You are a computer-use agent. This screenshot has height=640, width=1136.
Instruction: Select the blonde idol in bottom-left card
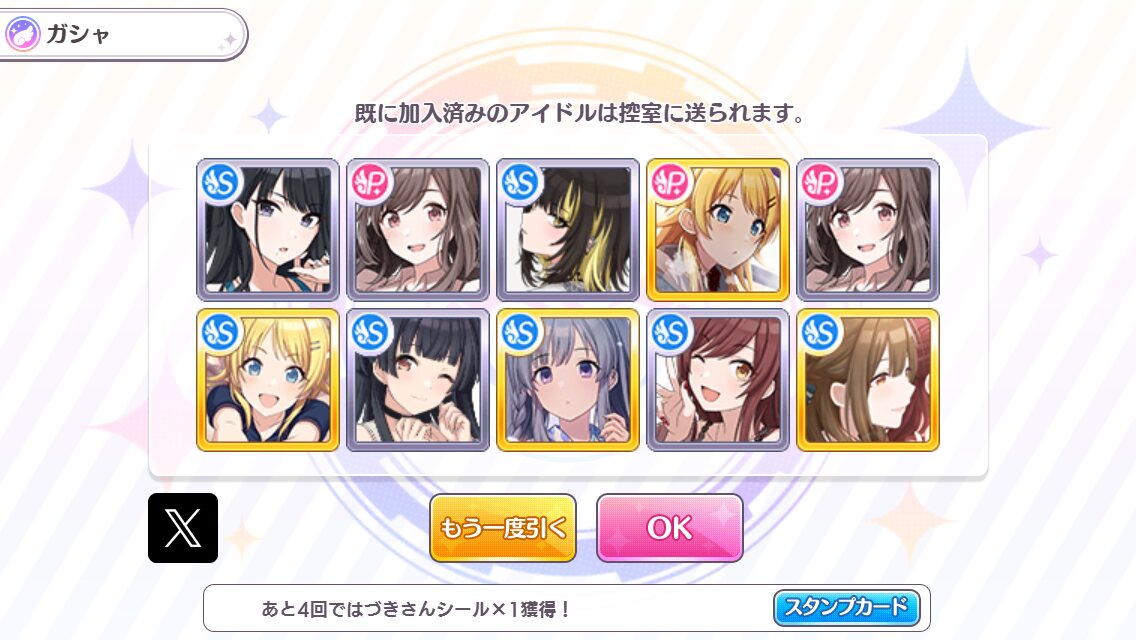tap(268, 380)
